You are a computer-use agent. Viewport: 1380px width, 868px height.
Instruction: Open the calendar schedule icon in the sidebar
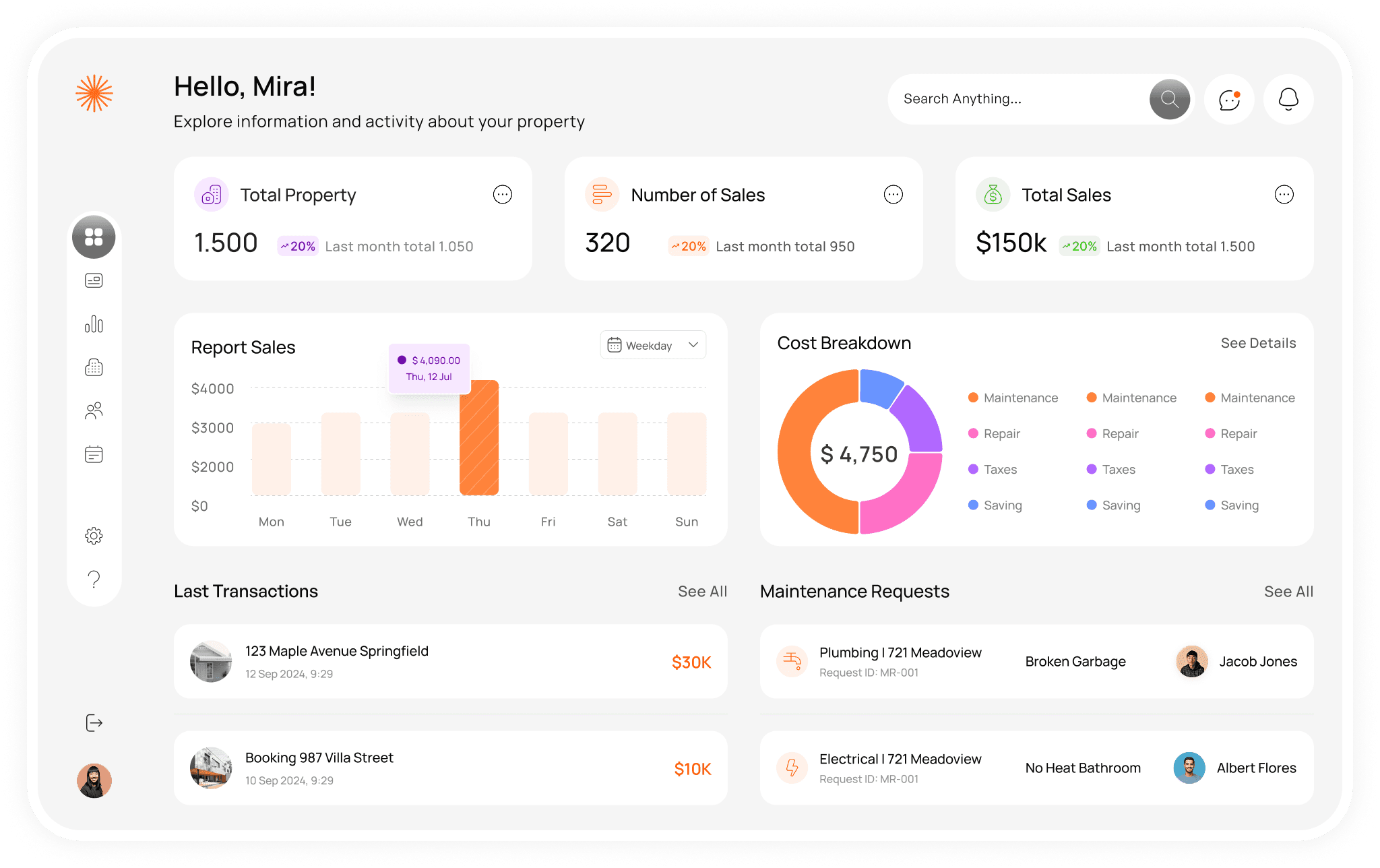click(94, 454)
